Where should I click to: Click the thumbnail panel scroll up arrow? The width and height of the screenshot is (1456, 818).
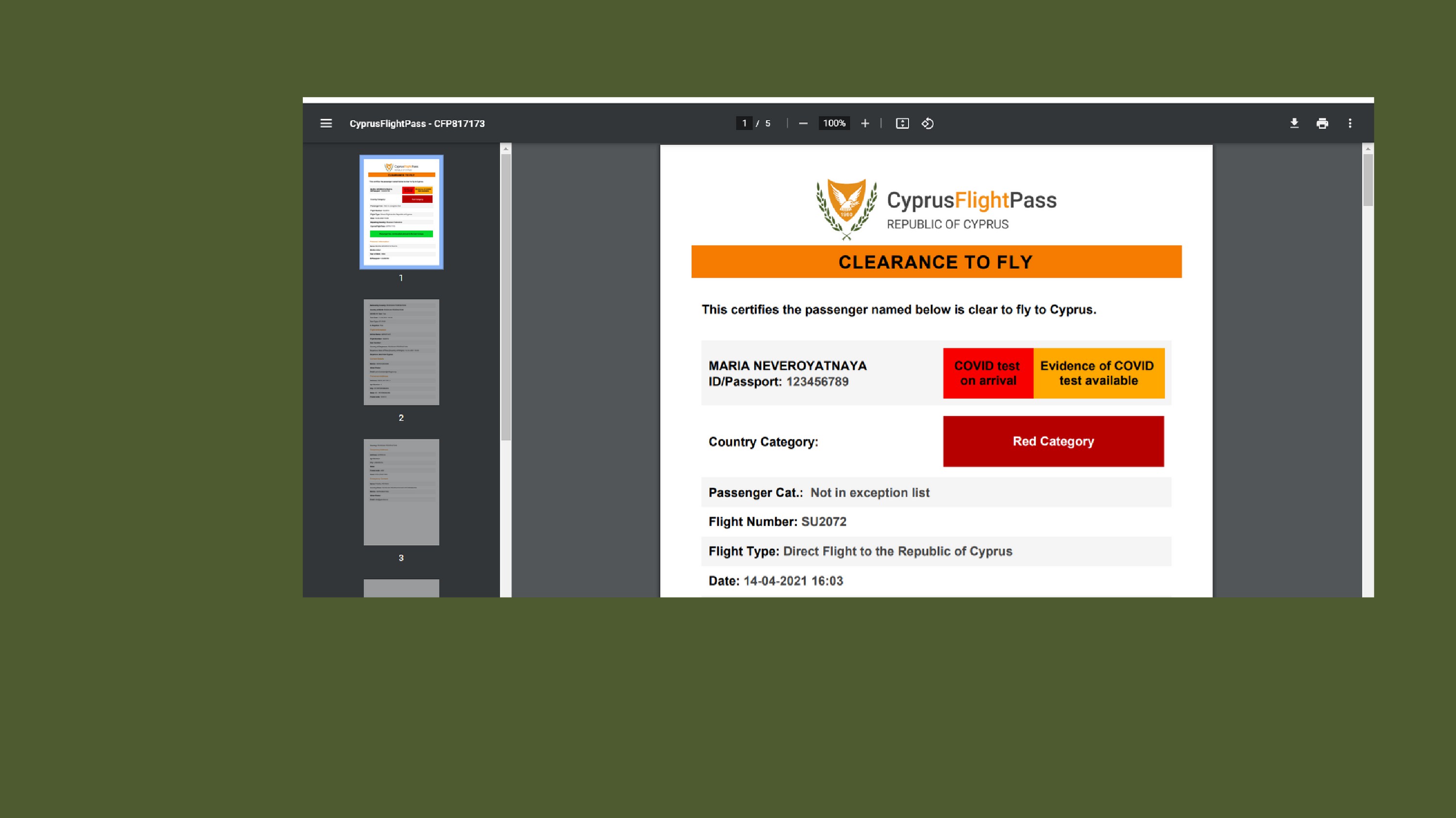coord(506,149)
